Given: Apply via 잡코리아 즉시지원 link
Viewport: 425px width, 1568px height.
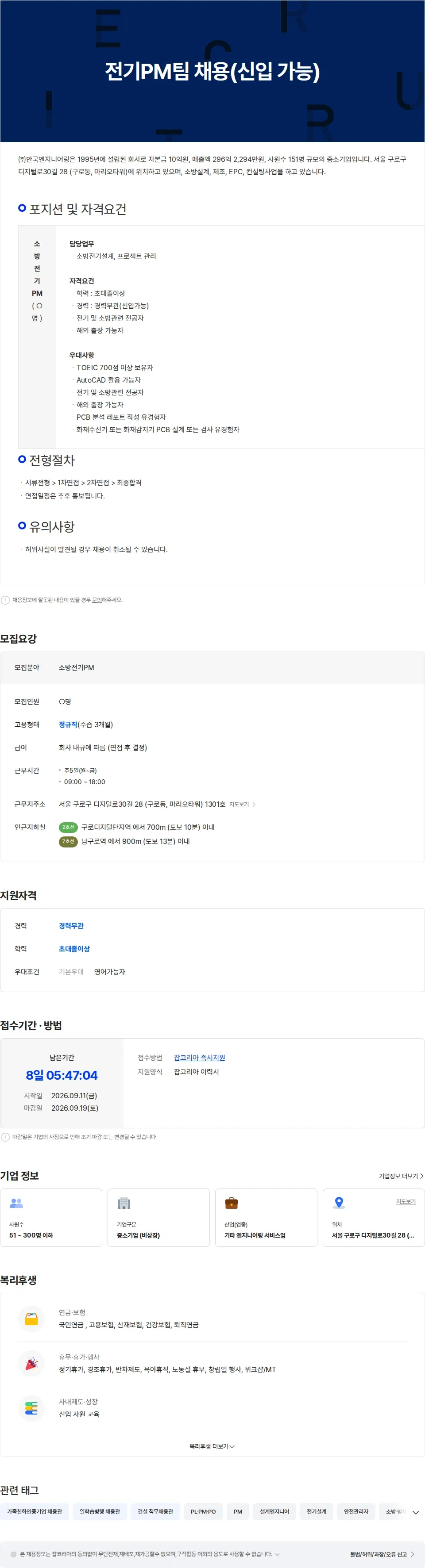Looking at the screenshot, I should 199,1058.
